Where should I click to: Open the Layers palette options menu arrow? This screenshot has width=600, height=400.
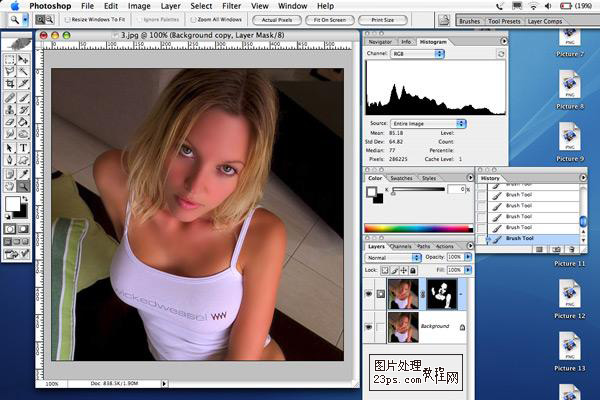tap(470, 246)
